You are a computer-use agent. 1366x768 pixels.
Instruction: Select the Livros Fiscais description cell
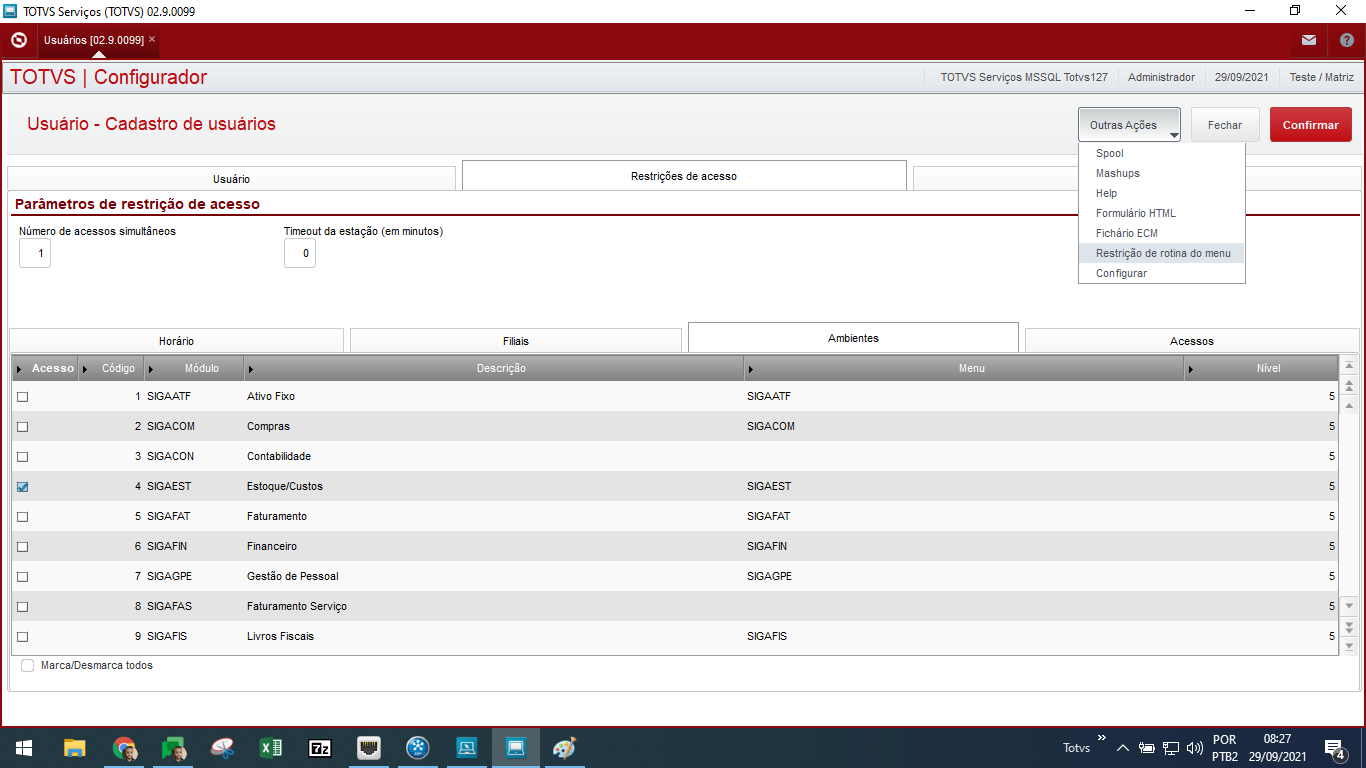tap(494, 637)
